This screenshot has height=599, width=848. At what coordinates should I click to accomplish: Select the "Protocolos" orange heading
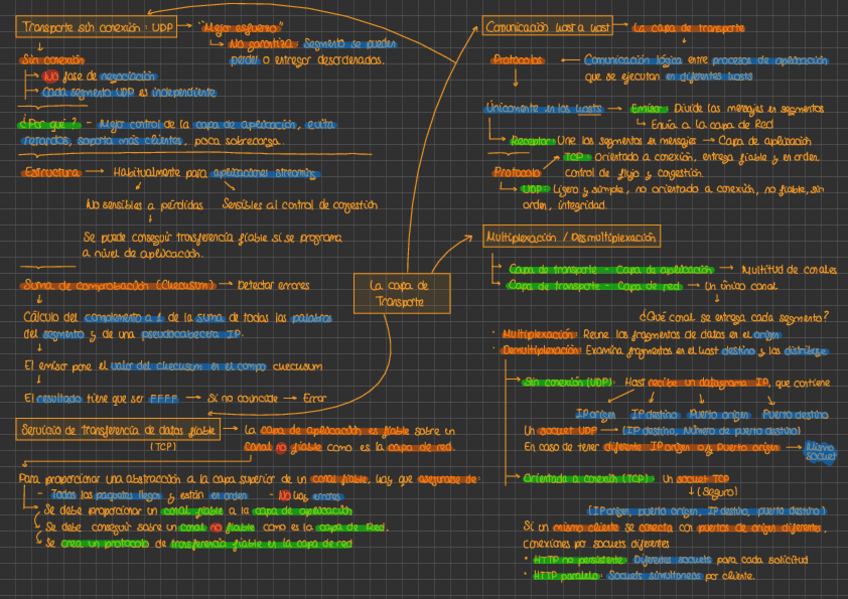[518, 60]
